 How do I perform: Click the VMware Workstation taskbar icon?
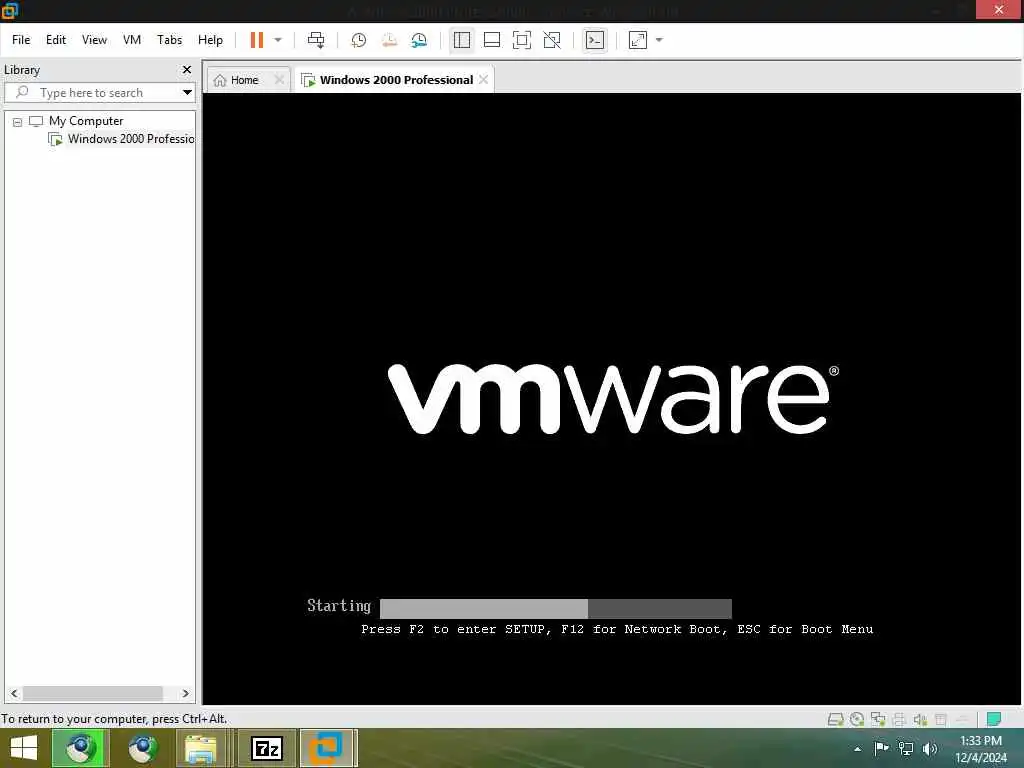coord(328,748)
